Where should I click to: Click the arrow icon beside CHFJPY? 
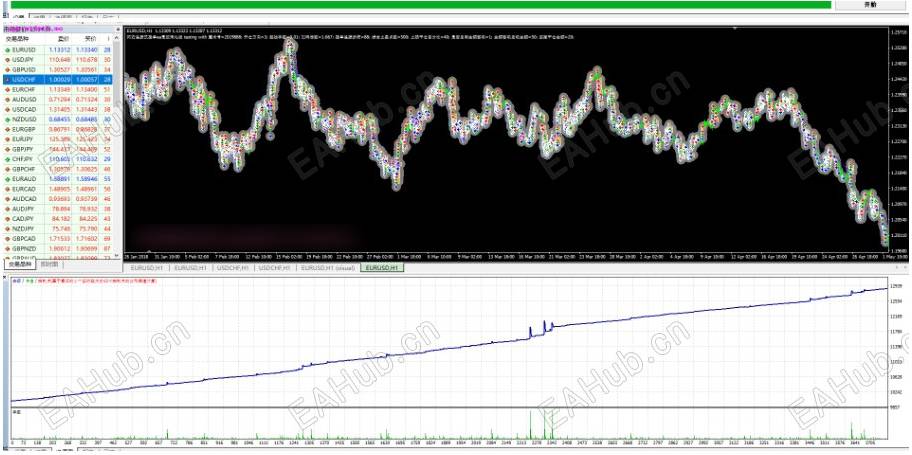pos(7,159)
